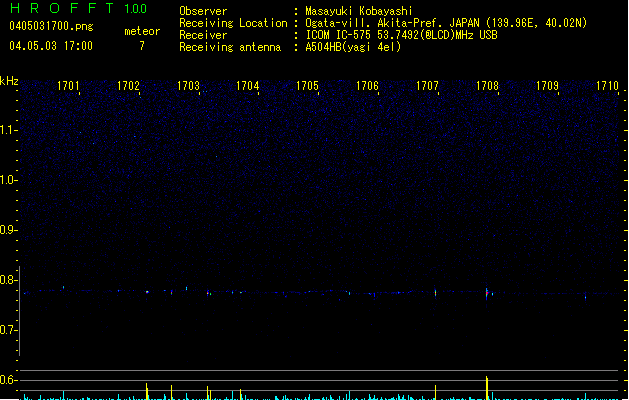Click the 1701 time marker
The width and height of the screenshot is (629, 400).
(68, 86)
